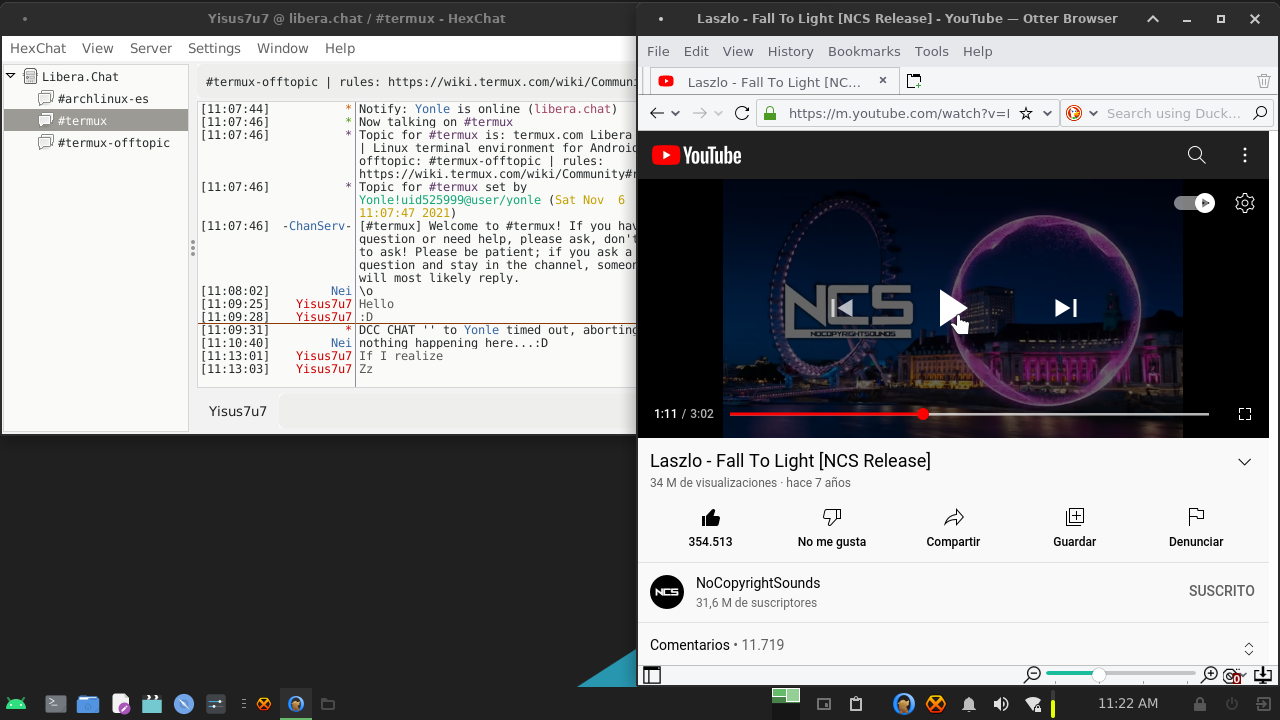The image size is (1280, 720).
Task: Expand the Comentarios section
Action: click(x=953, y=646)
